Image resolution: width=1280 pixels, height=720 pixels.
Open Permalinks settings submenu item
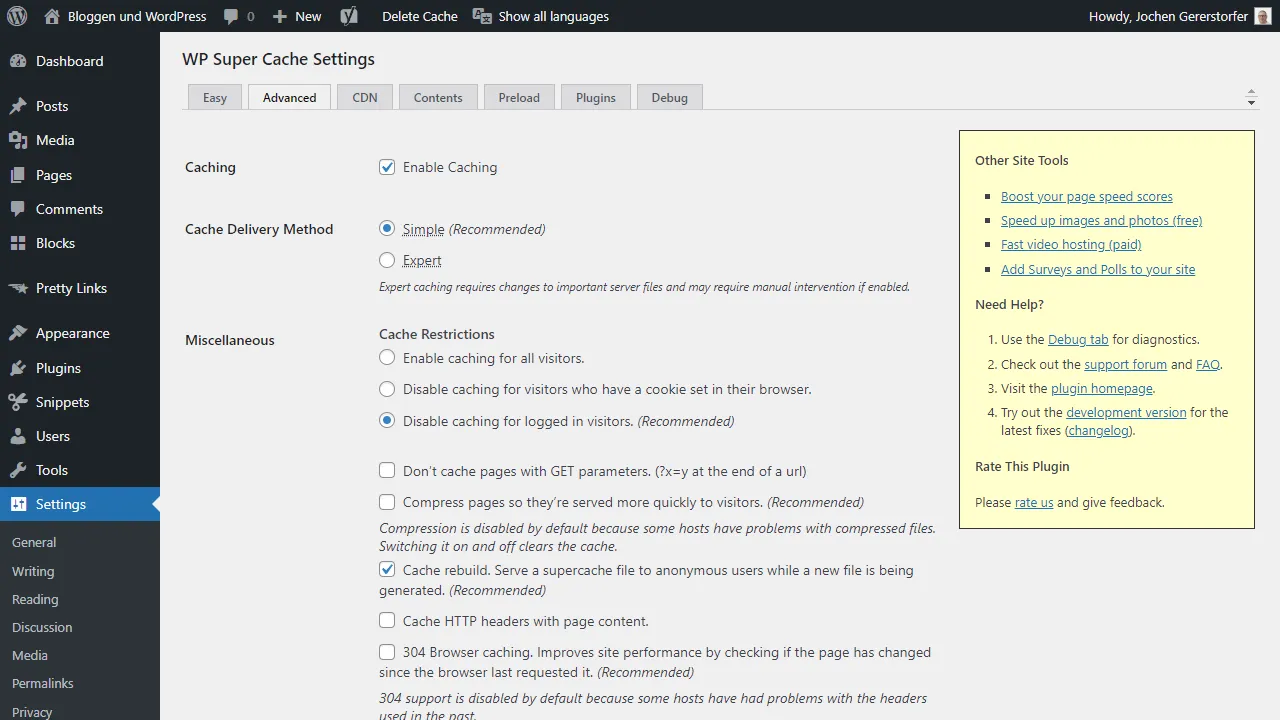43,683
